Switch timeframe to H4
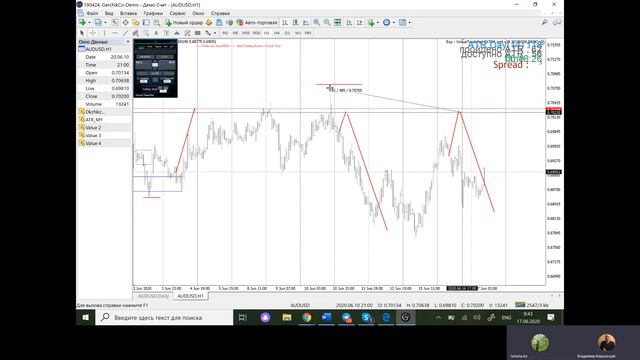The image size is (640, 360). point(278,33)
